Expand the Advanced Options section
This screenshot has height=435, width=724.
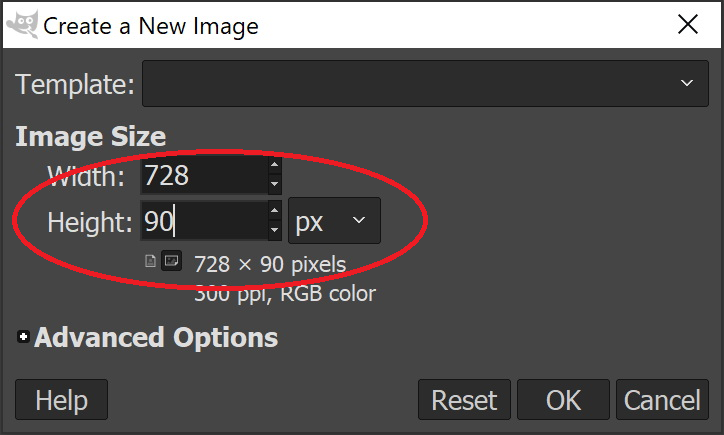(x=23, y=338)
